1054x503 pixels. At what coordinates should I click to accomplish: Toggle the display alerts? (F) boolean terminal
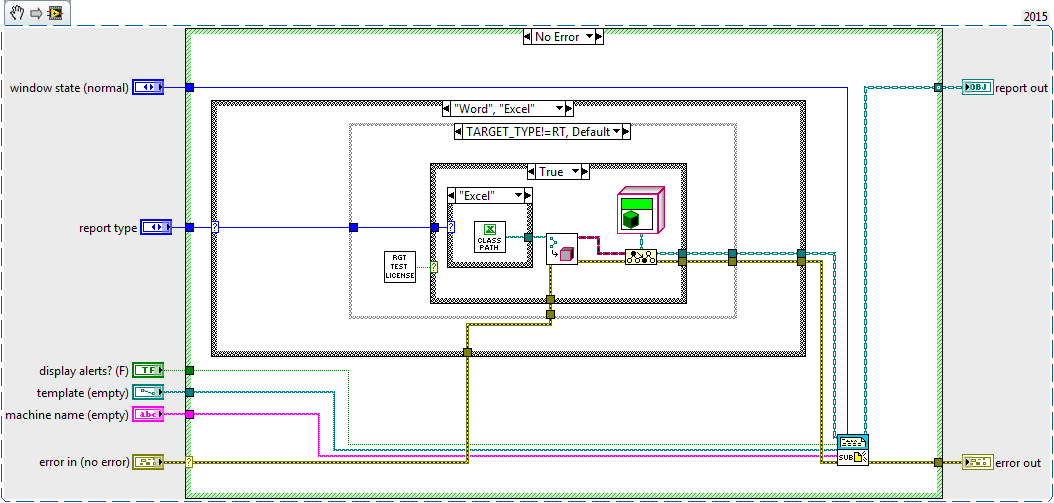[x=148, y=370]
